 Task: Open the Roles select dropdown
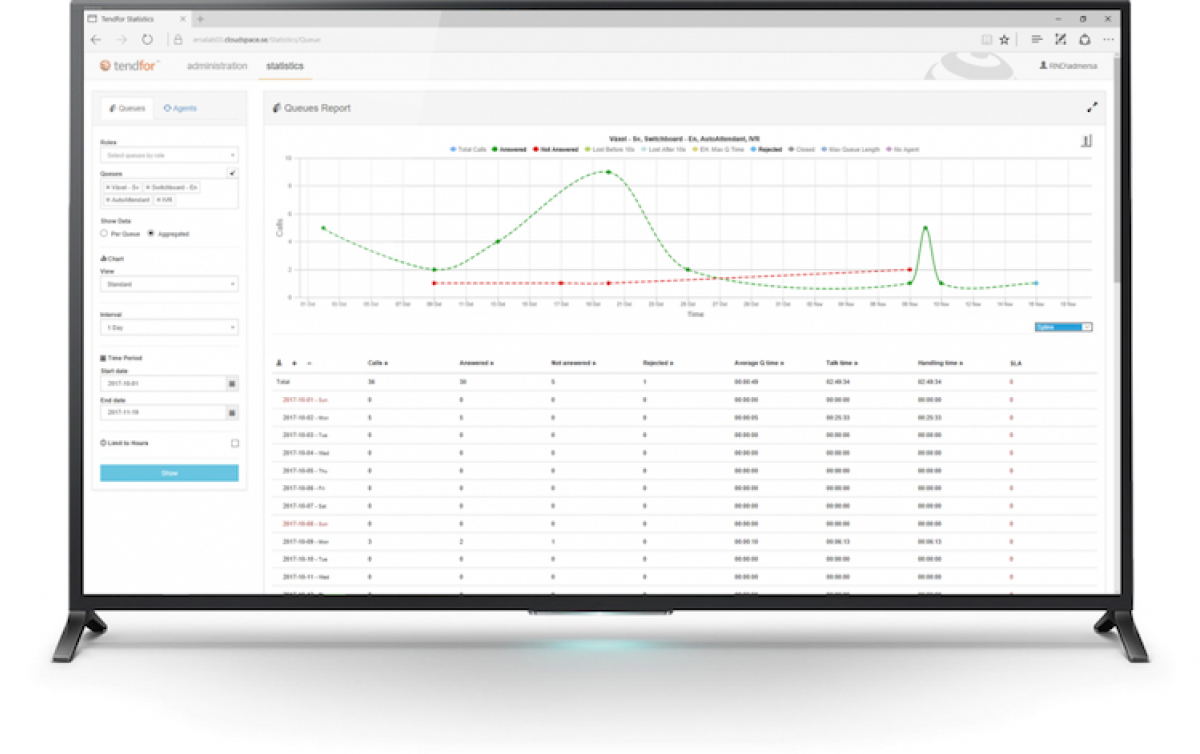[x=169, y=155]
